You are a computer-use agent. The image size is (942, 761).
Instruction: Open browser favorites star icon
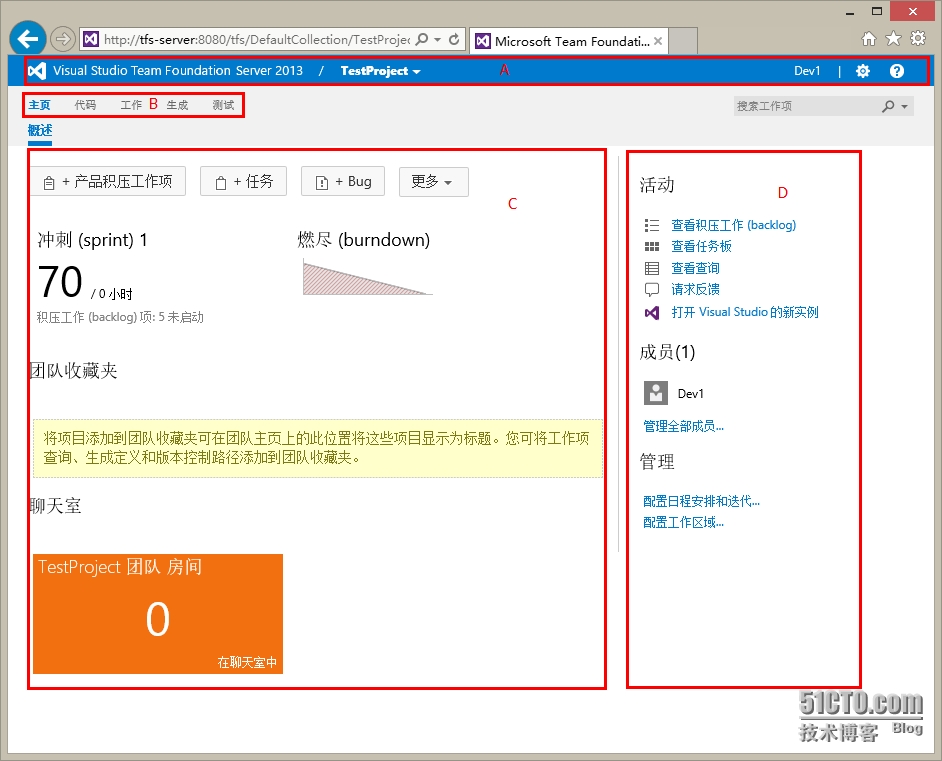point(893,39)
